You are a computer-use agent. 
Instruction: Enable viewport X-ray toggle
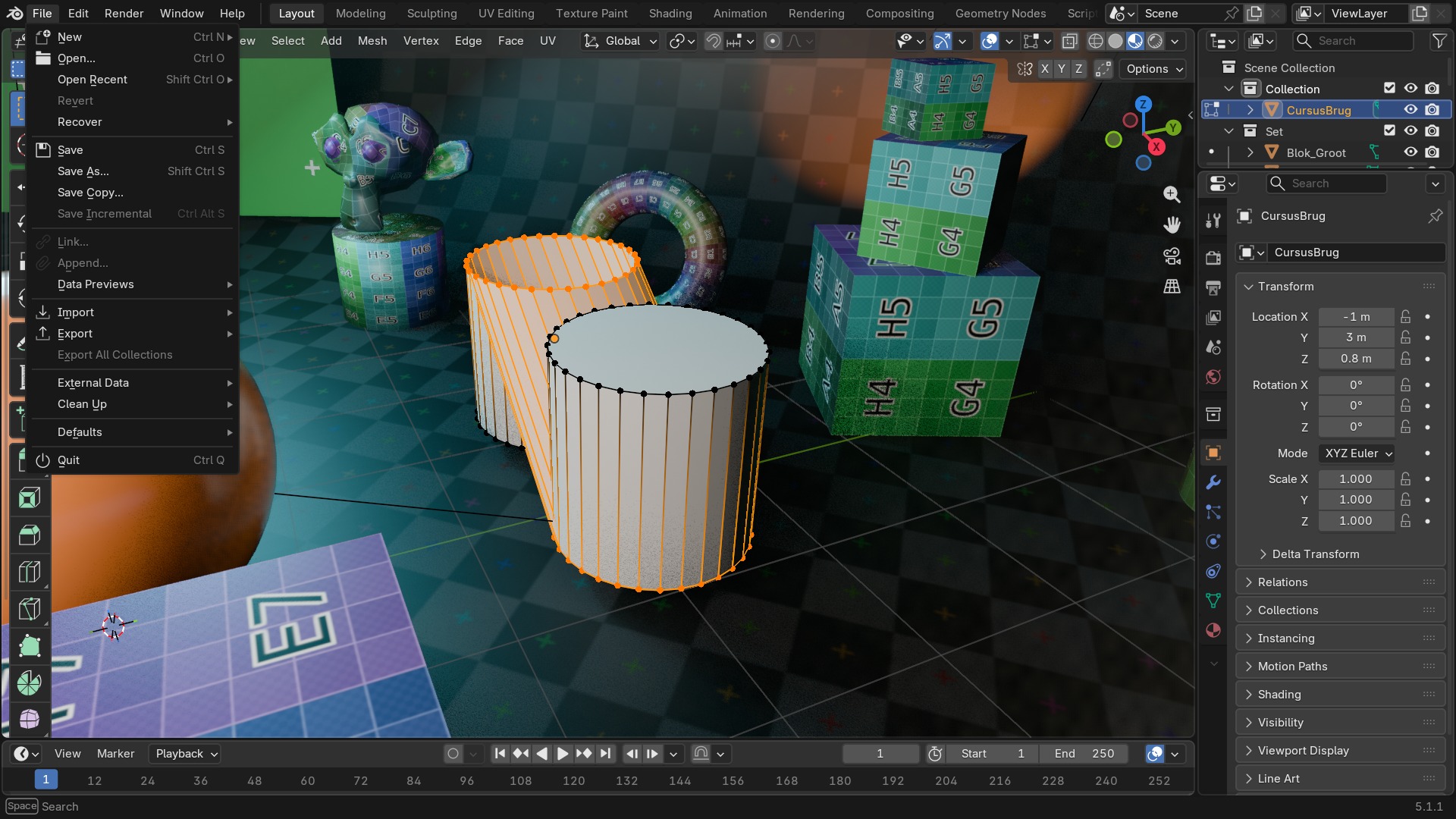pos(1070,41)
